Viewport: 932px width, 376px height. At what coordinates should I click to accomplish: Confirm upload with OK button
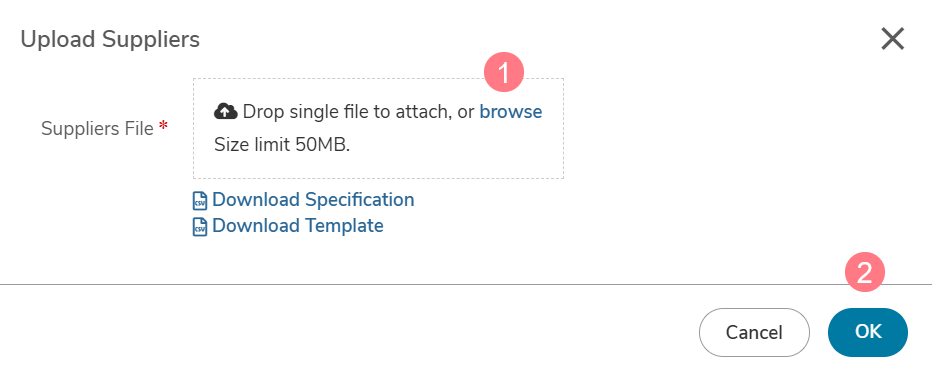pyautogui.click(x=868, y=332)
